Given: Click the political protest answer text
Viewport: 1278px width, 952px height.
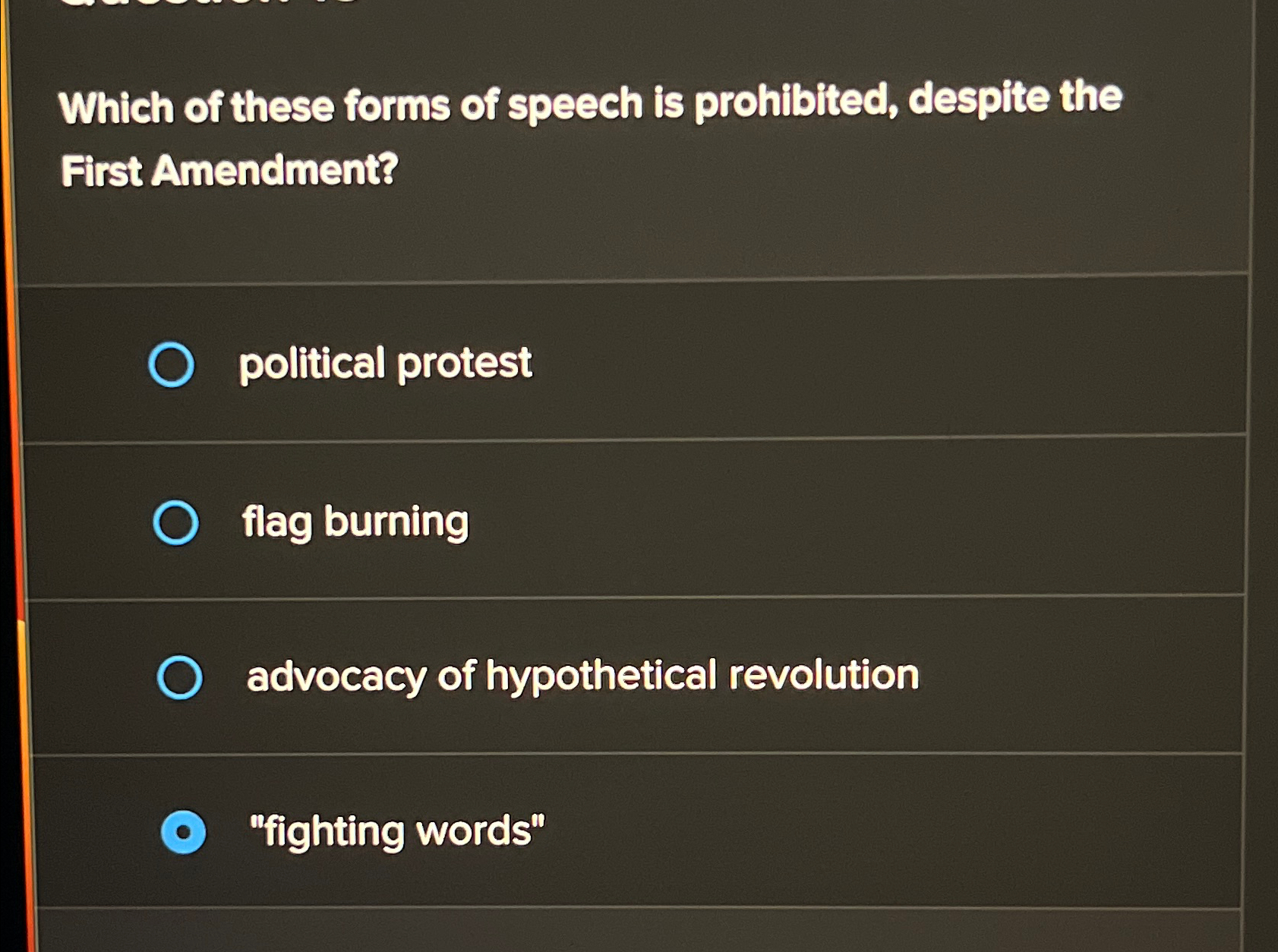Looking at the screenshot, I should 385,365.
